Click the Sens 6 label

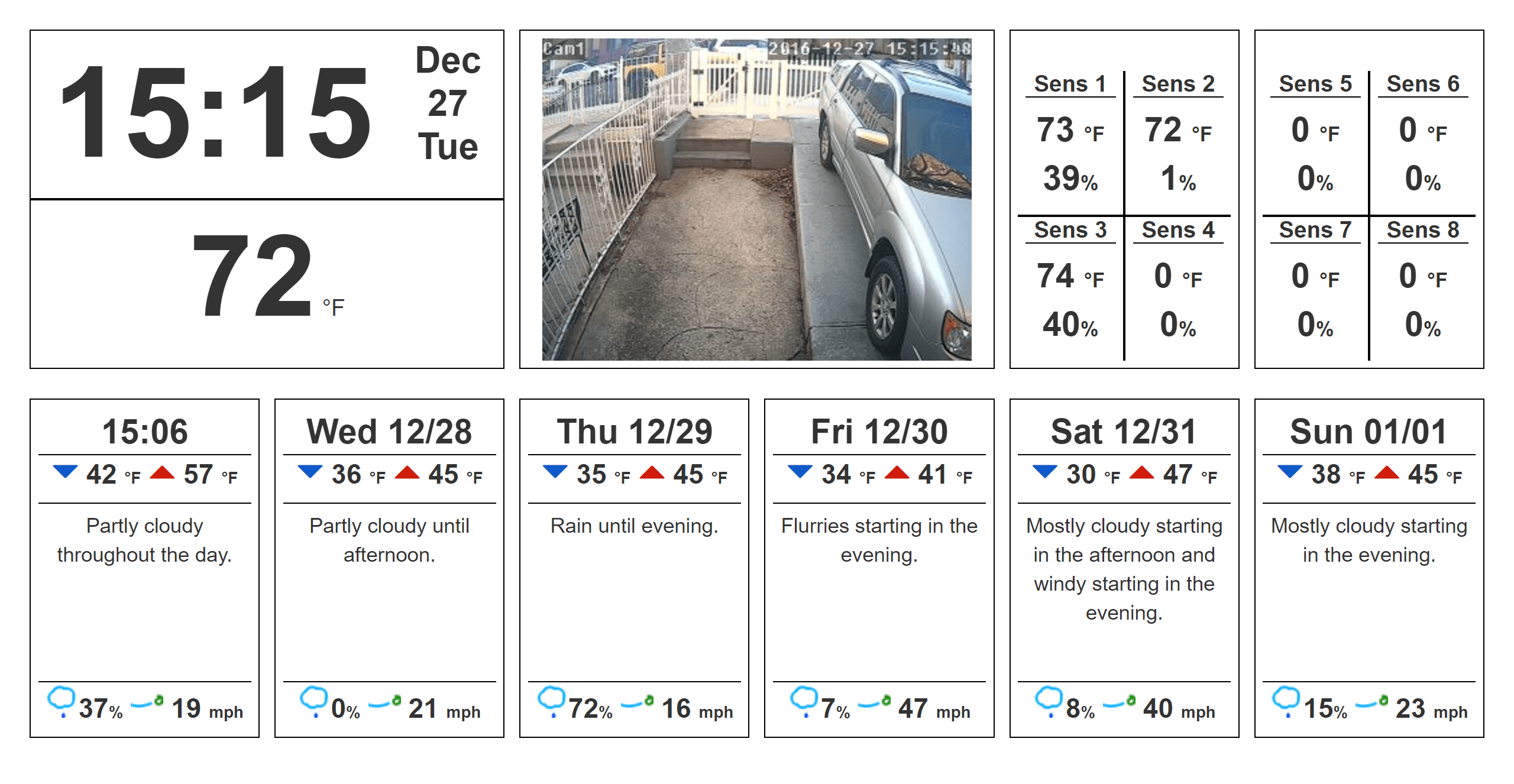1423,83
